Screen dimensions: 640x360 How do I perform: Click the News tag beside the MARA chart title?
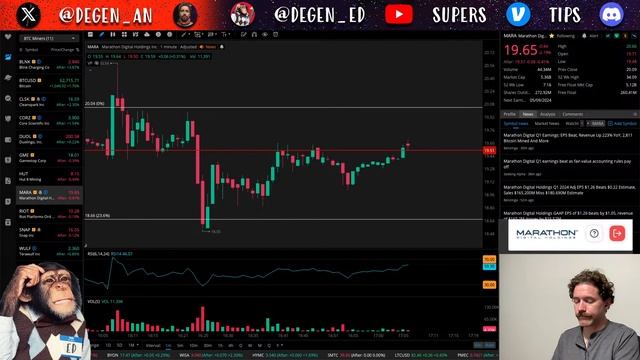[x=209, y=47]
